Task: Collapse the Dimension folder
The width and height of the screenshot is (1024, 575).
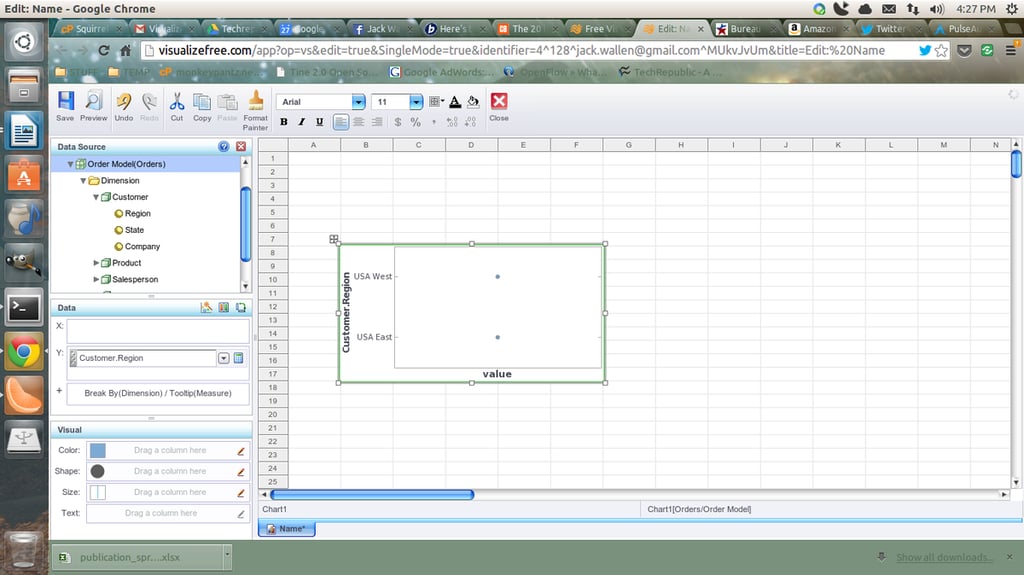Action: pyautogui.click(x=83, y=180)
